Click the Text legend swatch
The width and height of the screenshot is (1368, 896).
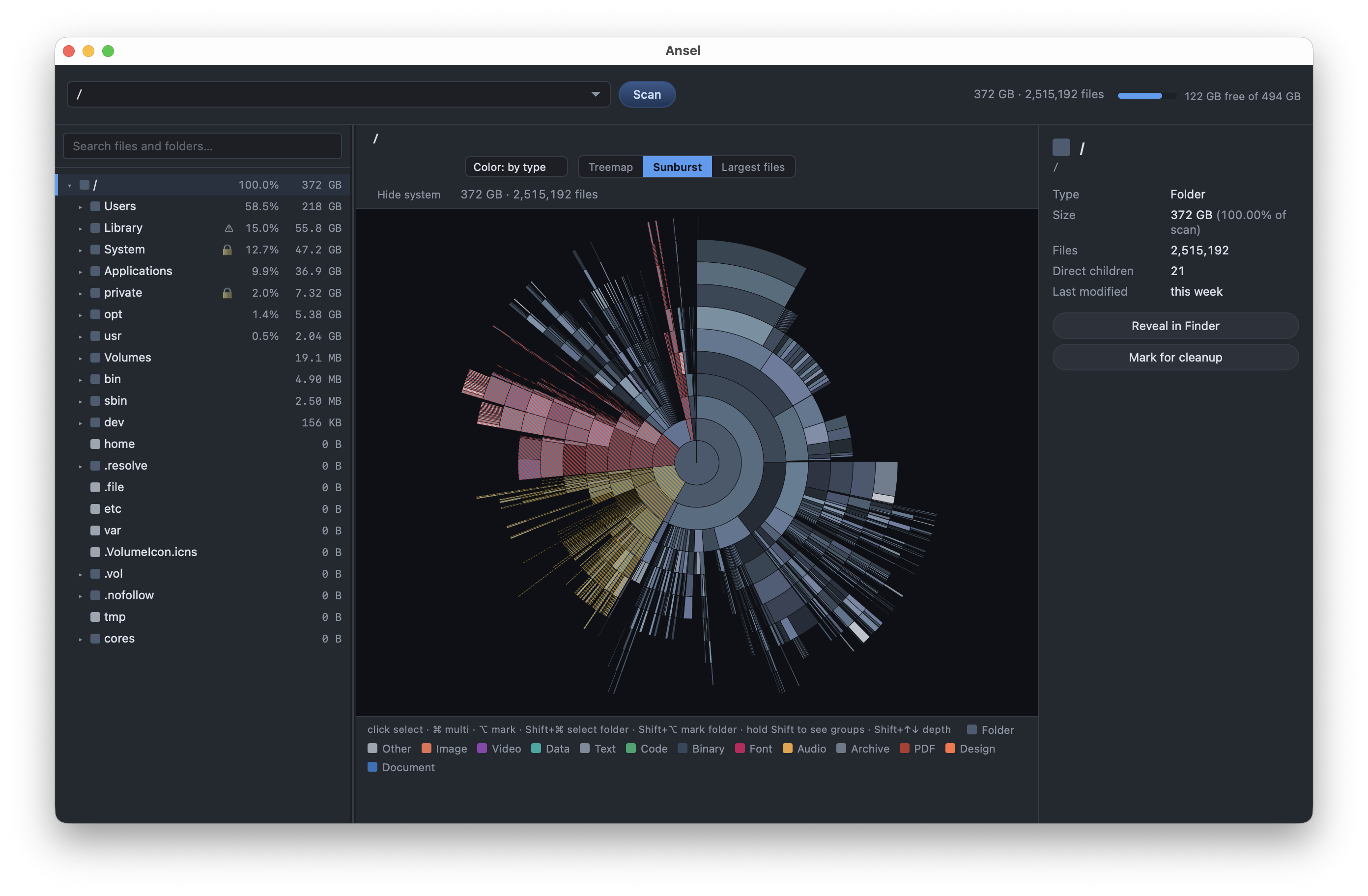pyautogui.click(x=585, y=748)
